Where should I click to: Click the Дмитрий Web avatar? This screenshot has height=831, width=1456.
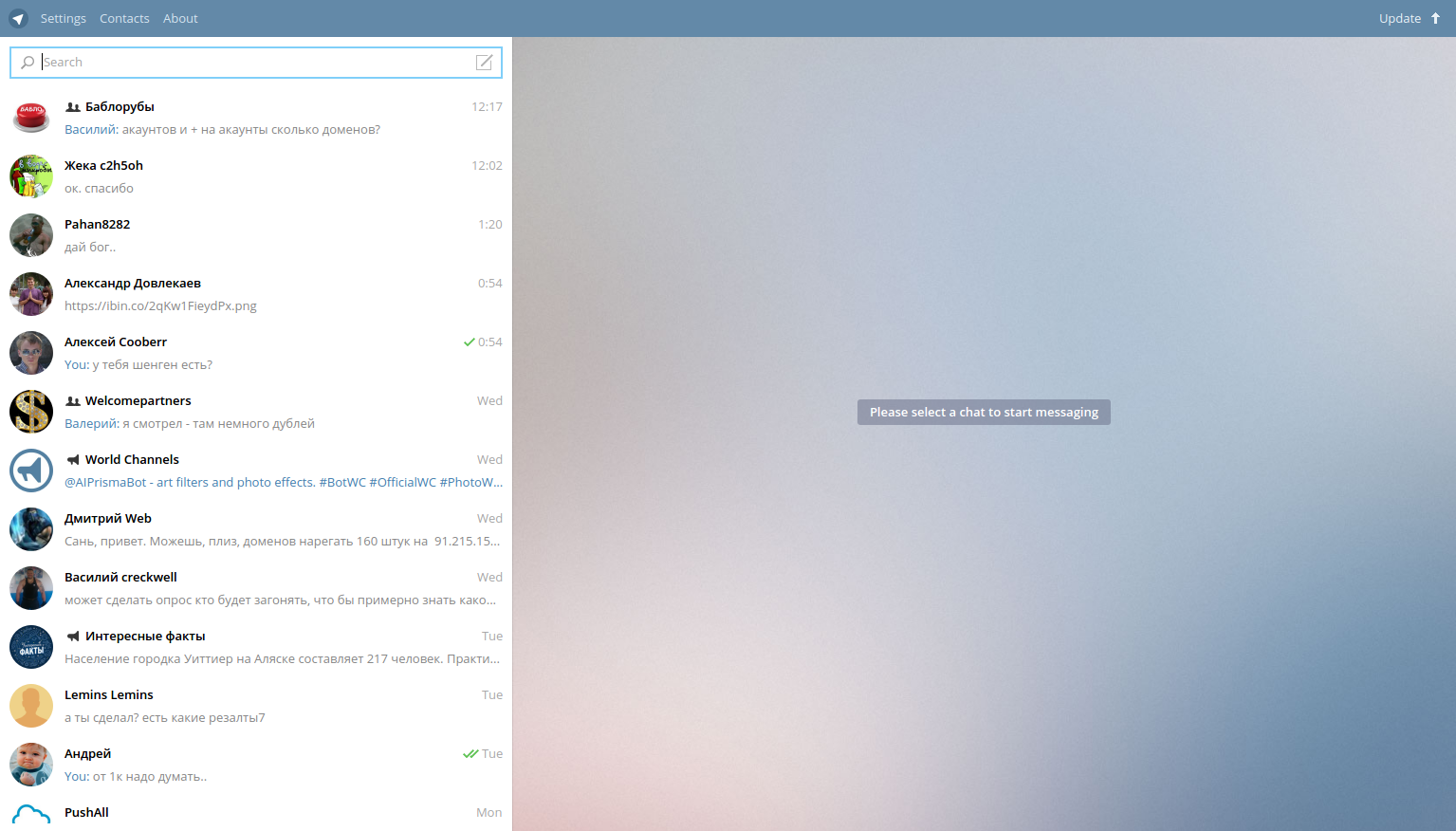point(31,529)
